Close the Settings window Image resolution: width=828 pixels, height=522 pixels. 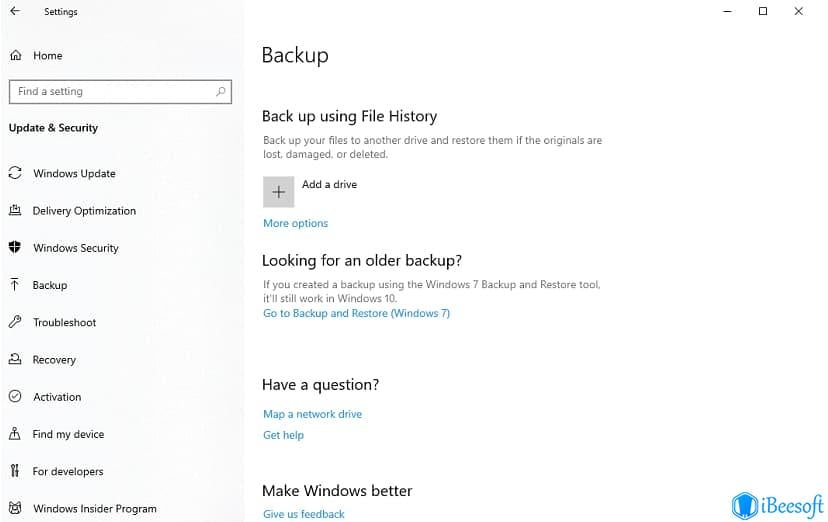tap(798, 11)
